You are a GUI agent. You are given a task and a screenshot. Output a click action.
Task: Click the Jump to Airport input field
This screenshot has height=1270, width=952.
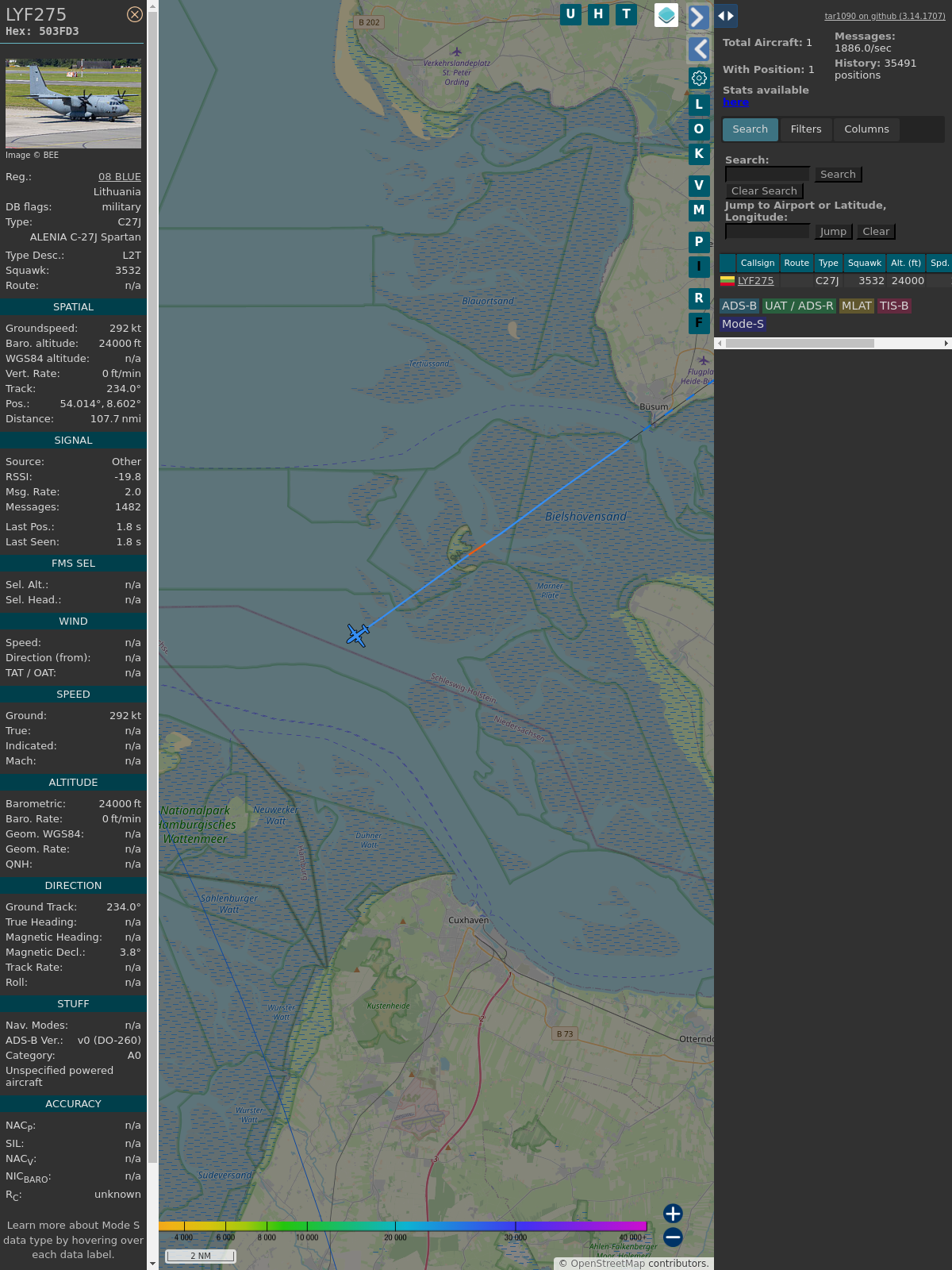(767, 232)
